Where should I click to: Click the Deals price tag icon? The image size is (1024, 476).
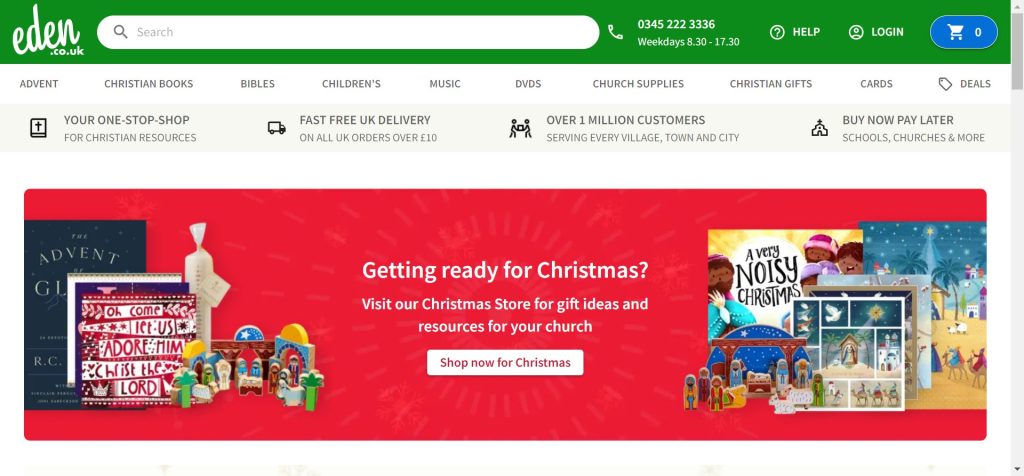945,84
